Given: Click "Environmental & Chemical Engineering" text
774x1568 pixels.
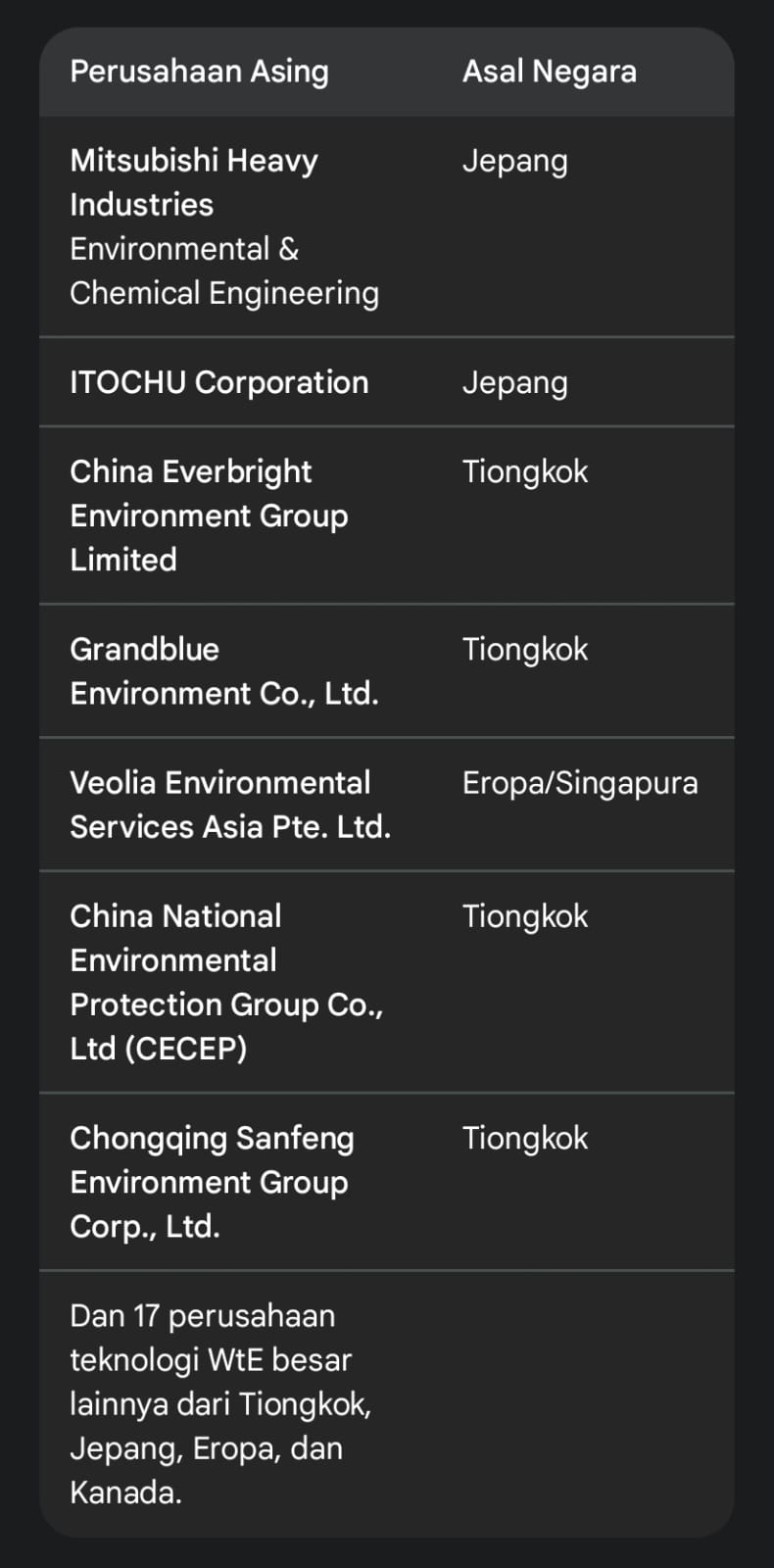Looking at the screenshot, I should click(223, 271).
